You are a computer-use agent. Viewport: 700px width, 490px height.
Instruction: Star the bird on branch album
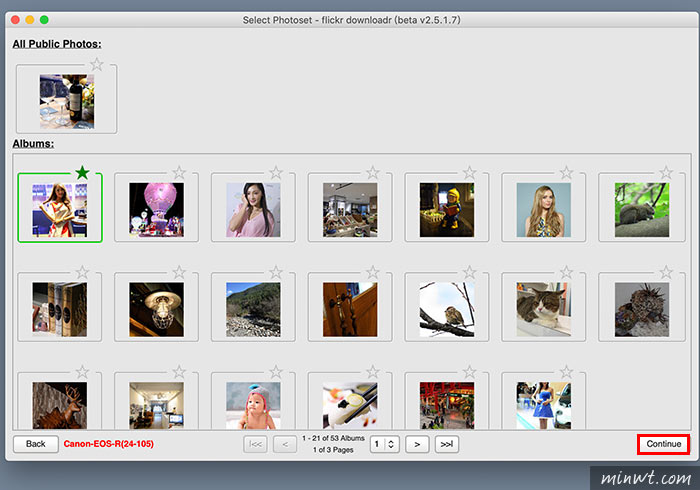(470, 272)
